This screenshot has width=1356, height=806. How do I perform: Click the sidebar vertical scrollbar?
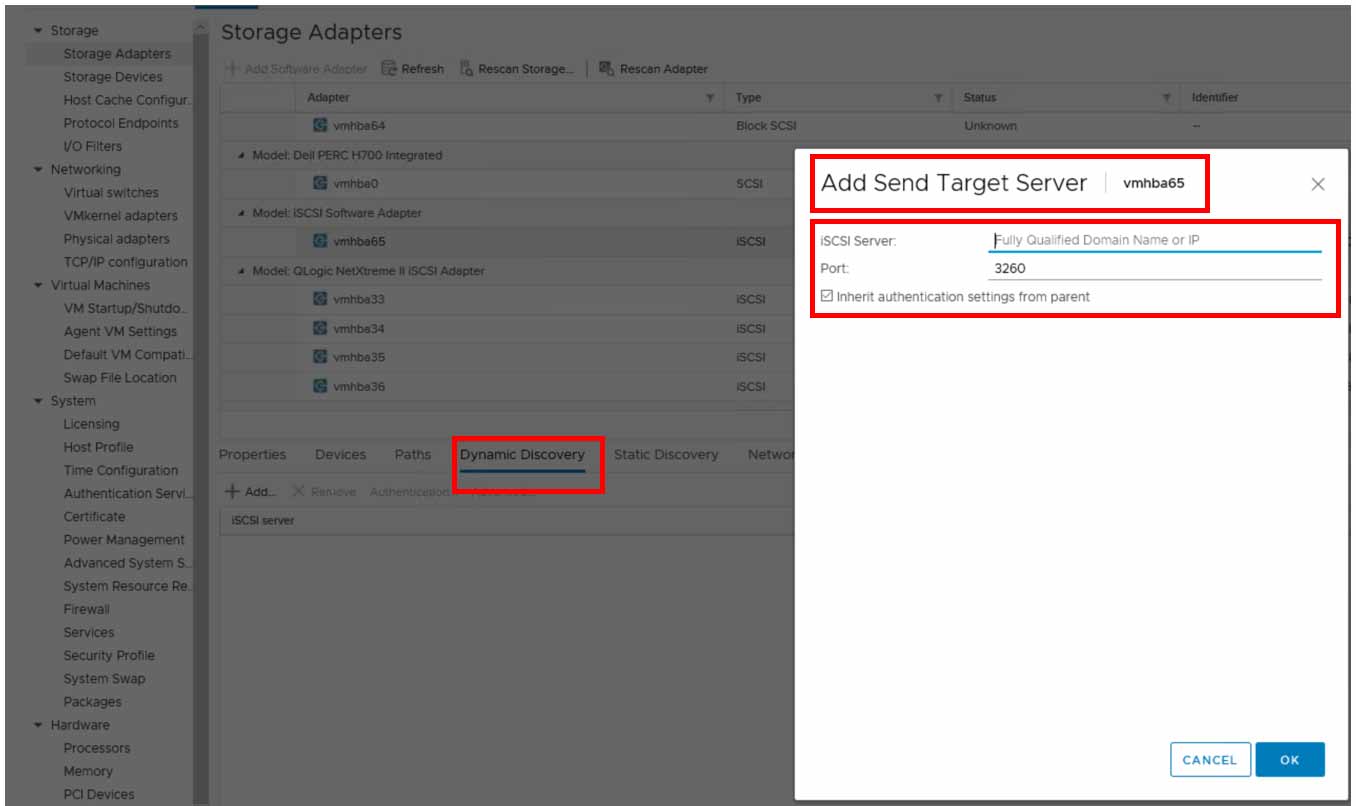(x=202, y=412)
